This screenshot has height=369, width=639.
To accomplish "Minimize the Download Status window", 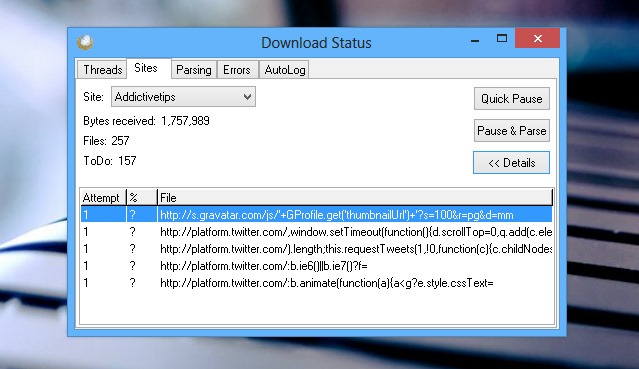I will (475, 40).
